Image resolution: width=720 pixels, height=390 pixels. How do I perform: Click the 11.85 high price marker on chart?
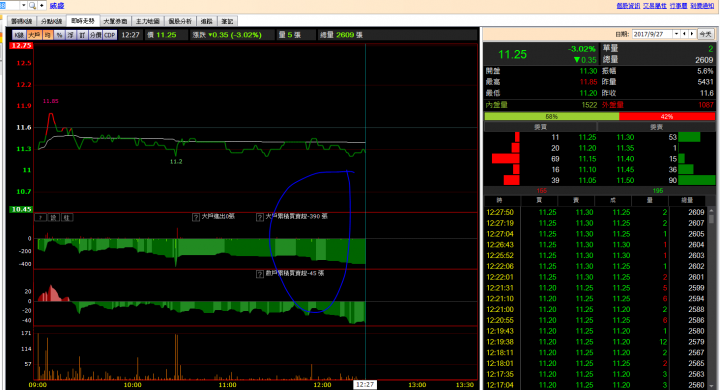[51, 101]
